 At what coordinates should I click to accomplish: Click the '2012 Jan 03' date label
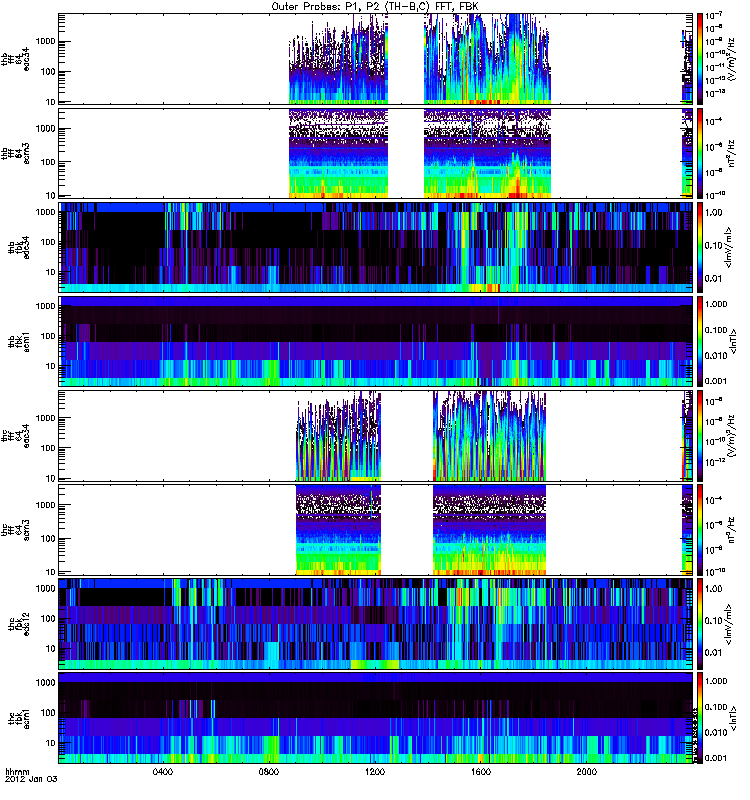click(31, 779)
